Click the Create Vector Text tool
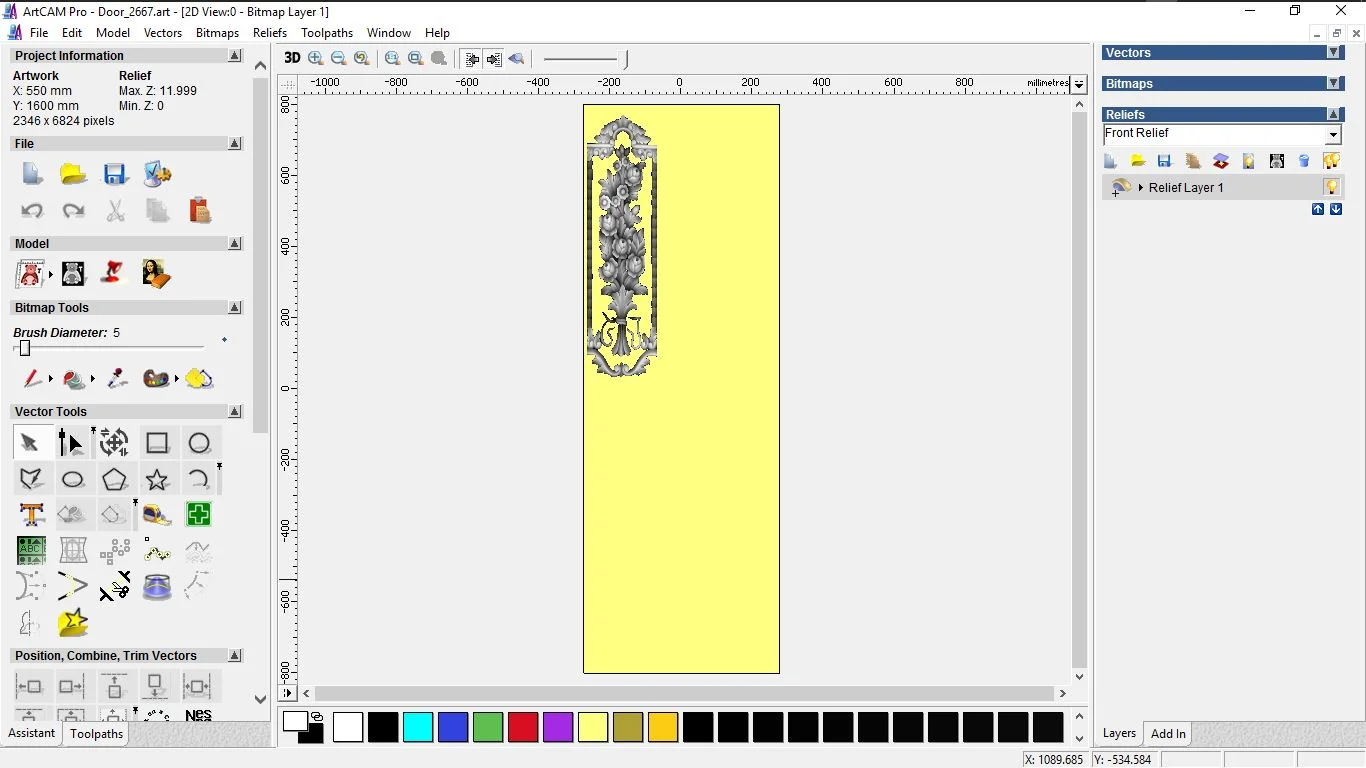 click(31, 515)
